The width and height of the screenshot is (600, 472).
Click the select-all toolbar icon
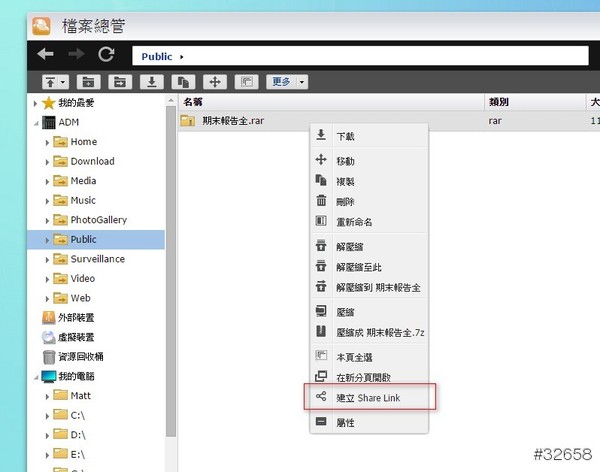pyautogui.click(x=246, y=82)
